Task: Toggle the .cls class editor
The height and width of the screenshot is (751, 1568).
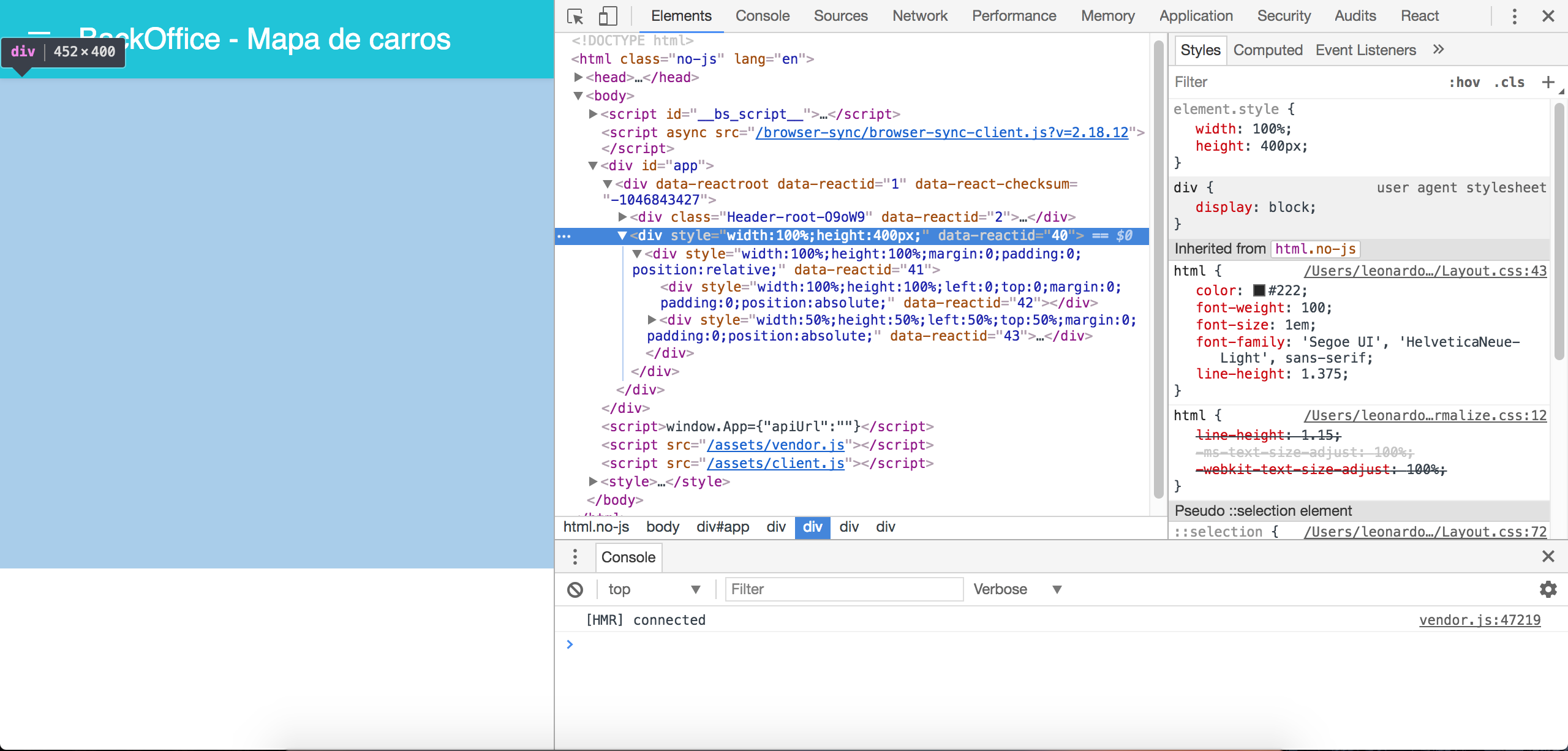Action: [x=1509, y=82]
